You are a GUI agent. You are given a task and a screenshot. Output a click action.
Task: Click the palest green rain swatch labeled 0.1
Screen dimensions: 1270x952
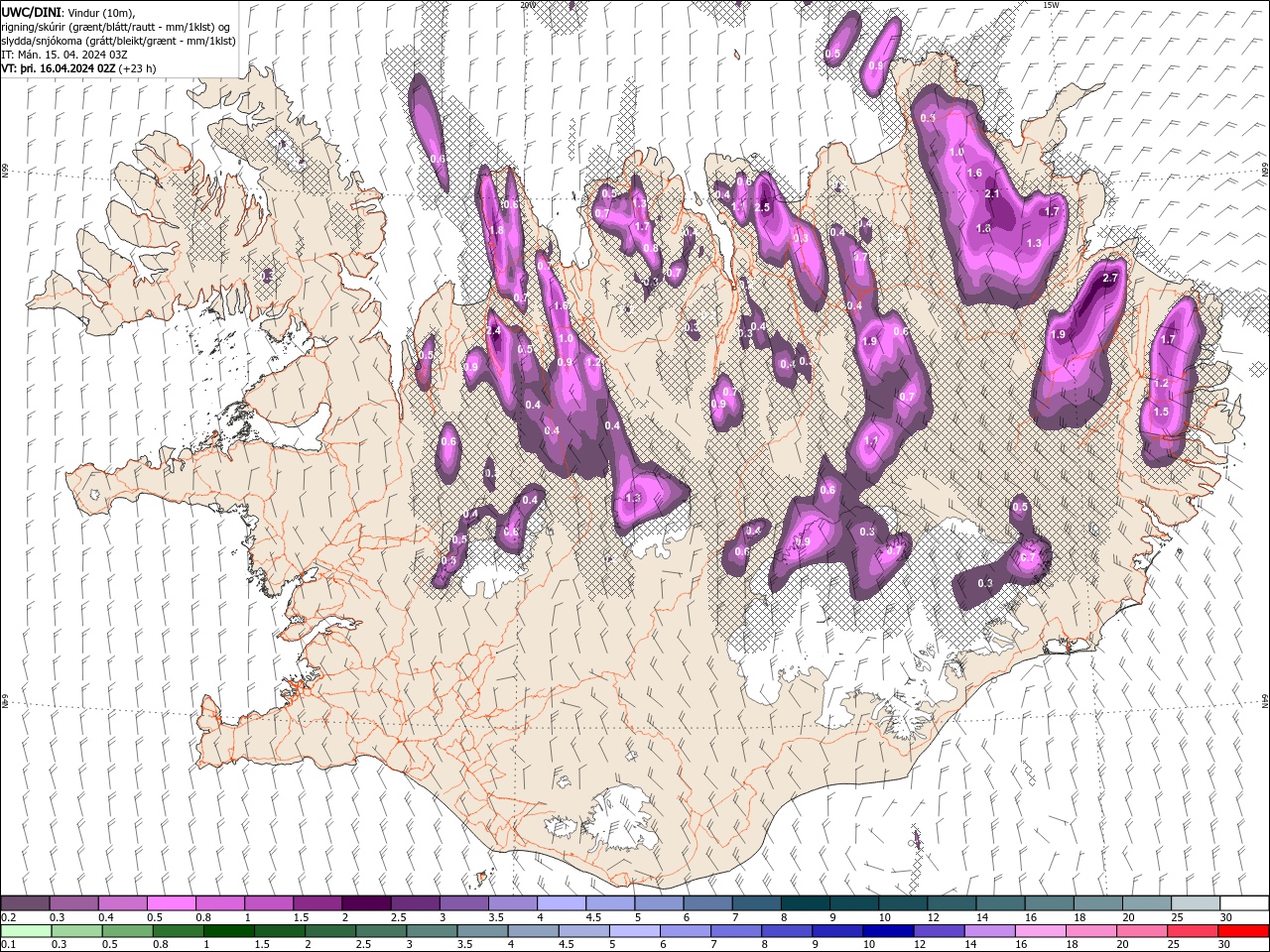(26, 931)
